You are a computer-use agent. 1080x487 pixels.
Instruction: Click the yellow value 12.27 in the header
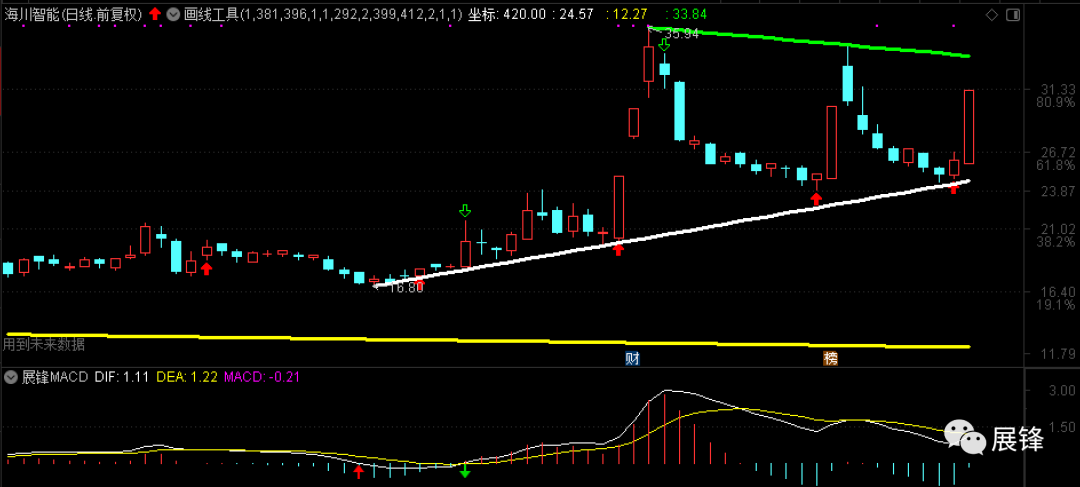pos(632,14)
